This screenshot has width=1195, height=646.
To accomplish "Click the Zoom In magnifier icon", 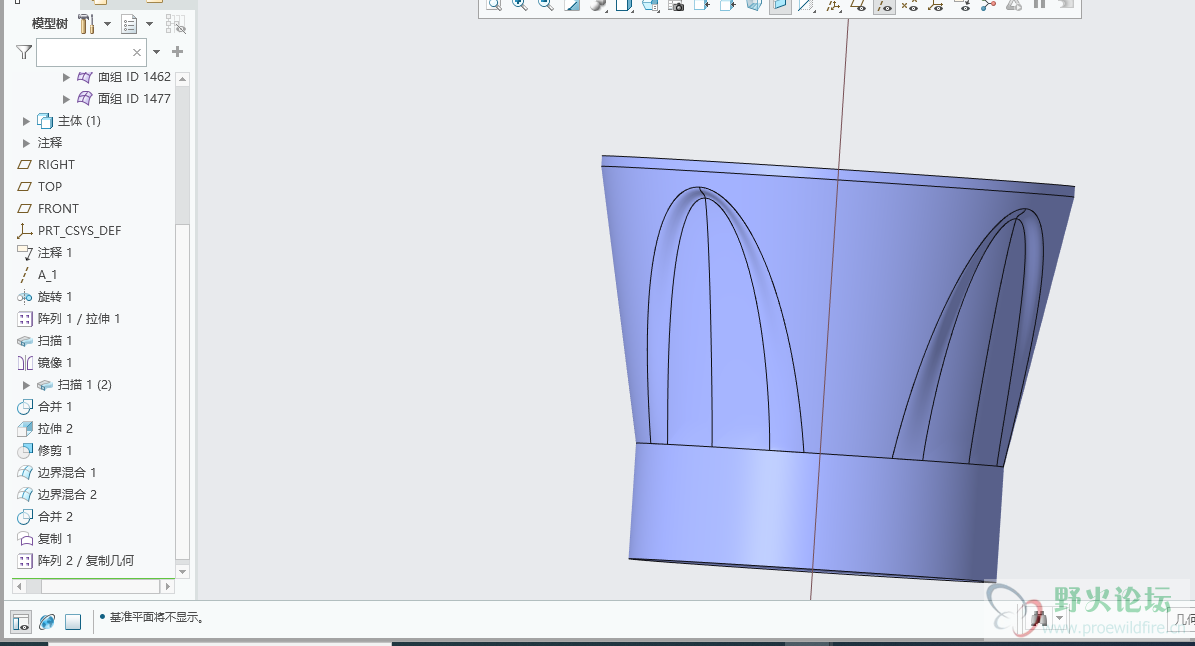I will [520, 5].
